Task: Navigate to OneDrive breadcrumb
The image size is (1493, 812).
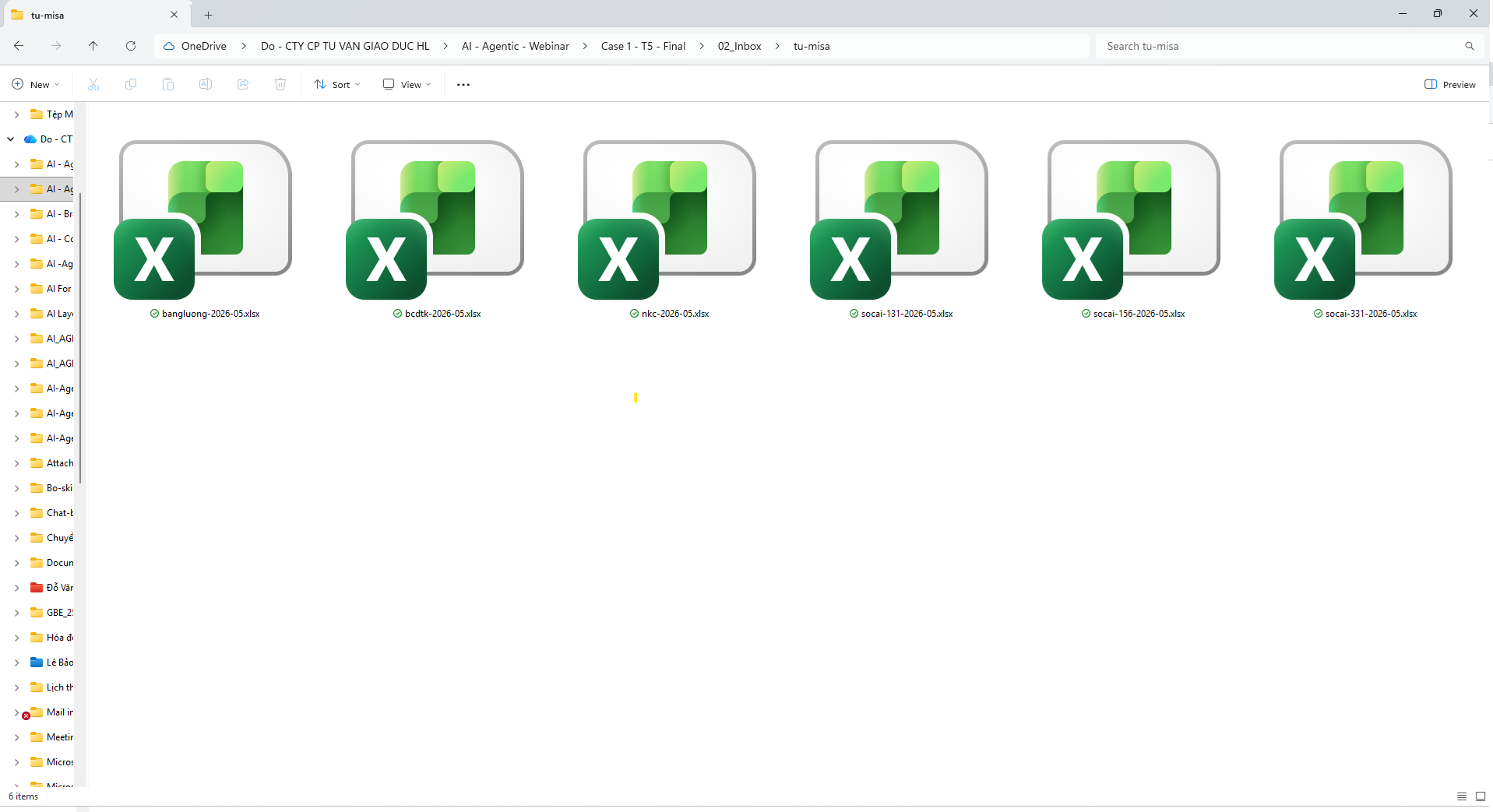Action: [204, 46]
